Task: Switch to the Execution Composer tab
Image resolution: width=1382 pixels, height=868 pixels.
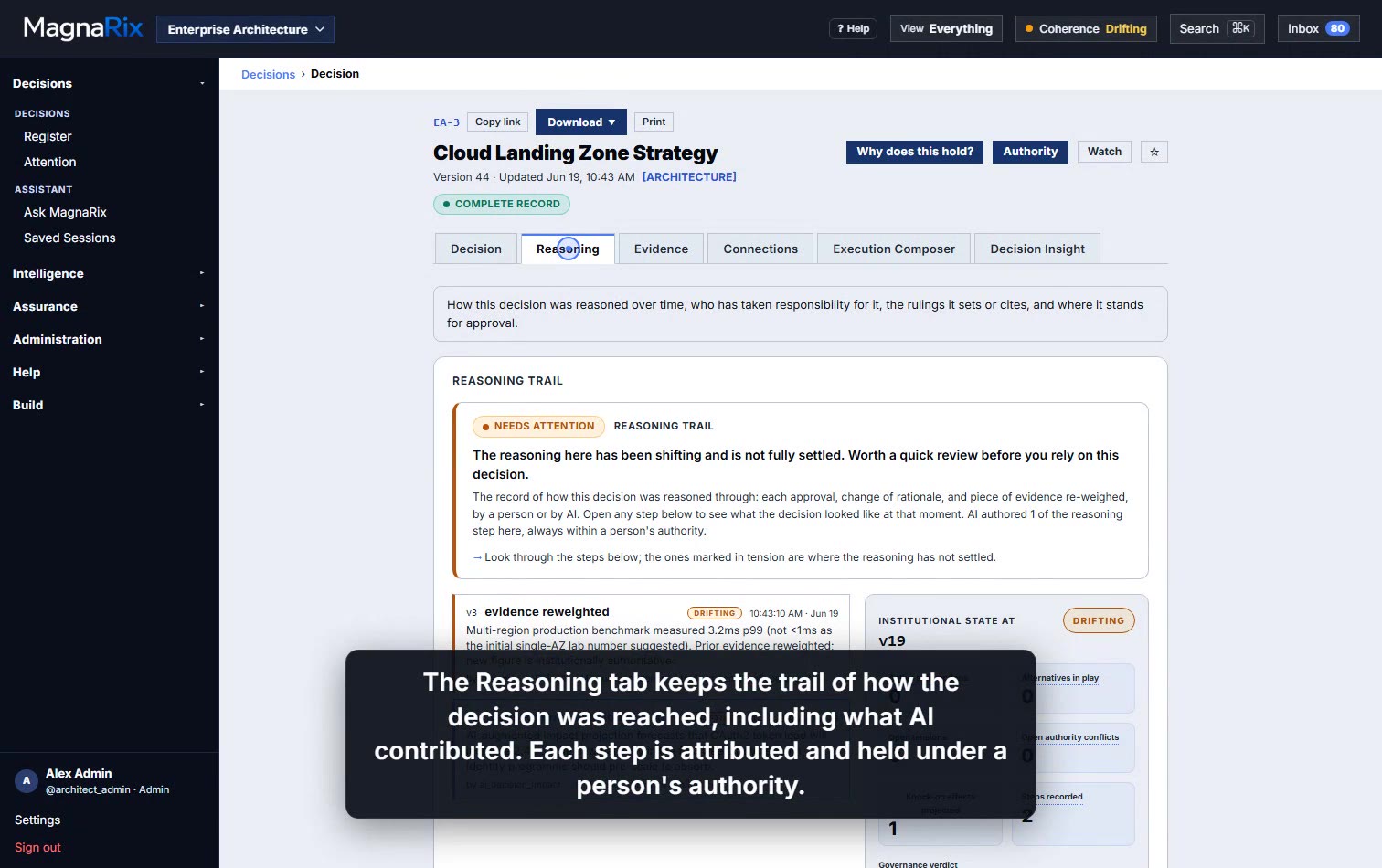Action: pos(894,249)
